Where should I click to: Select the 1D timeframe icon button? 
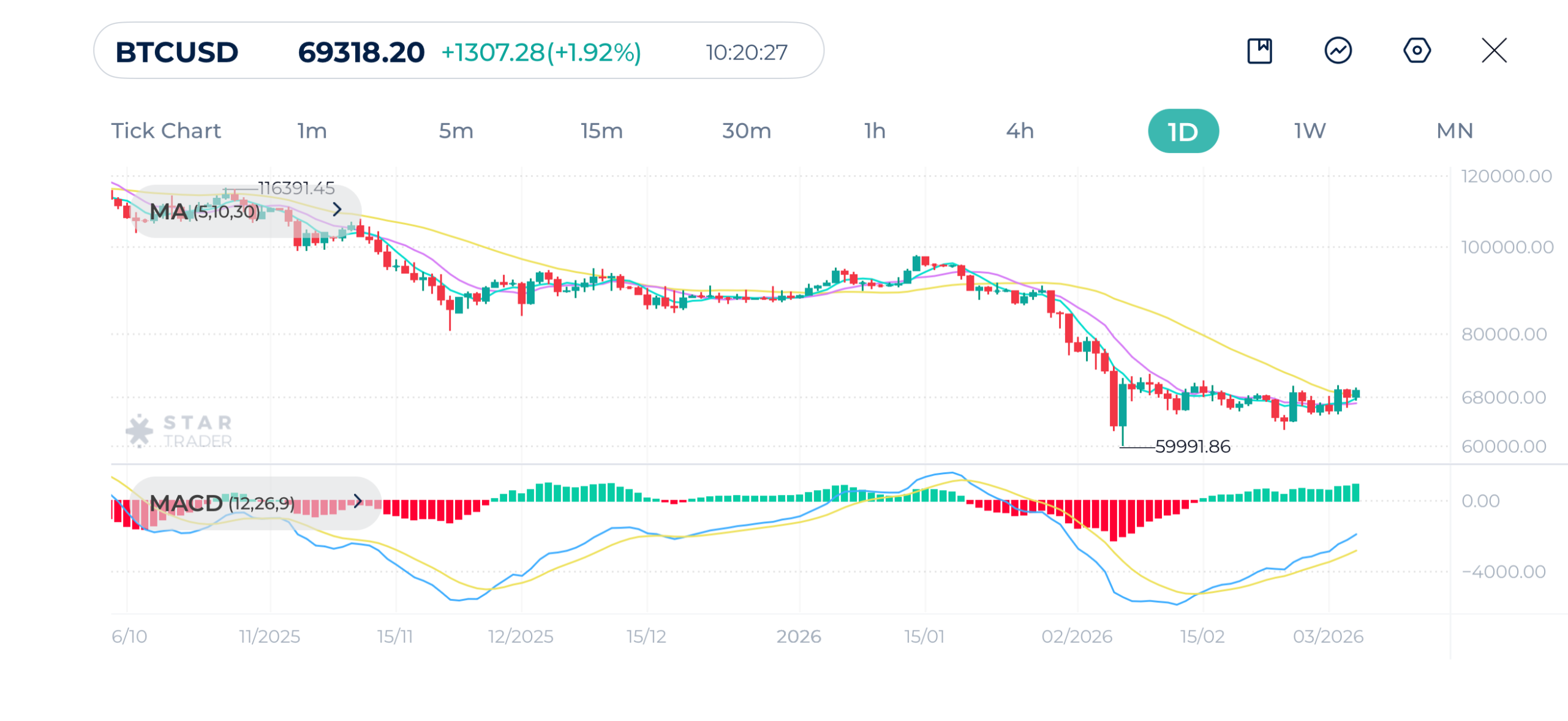[x=1183, y=130]
